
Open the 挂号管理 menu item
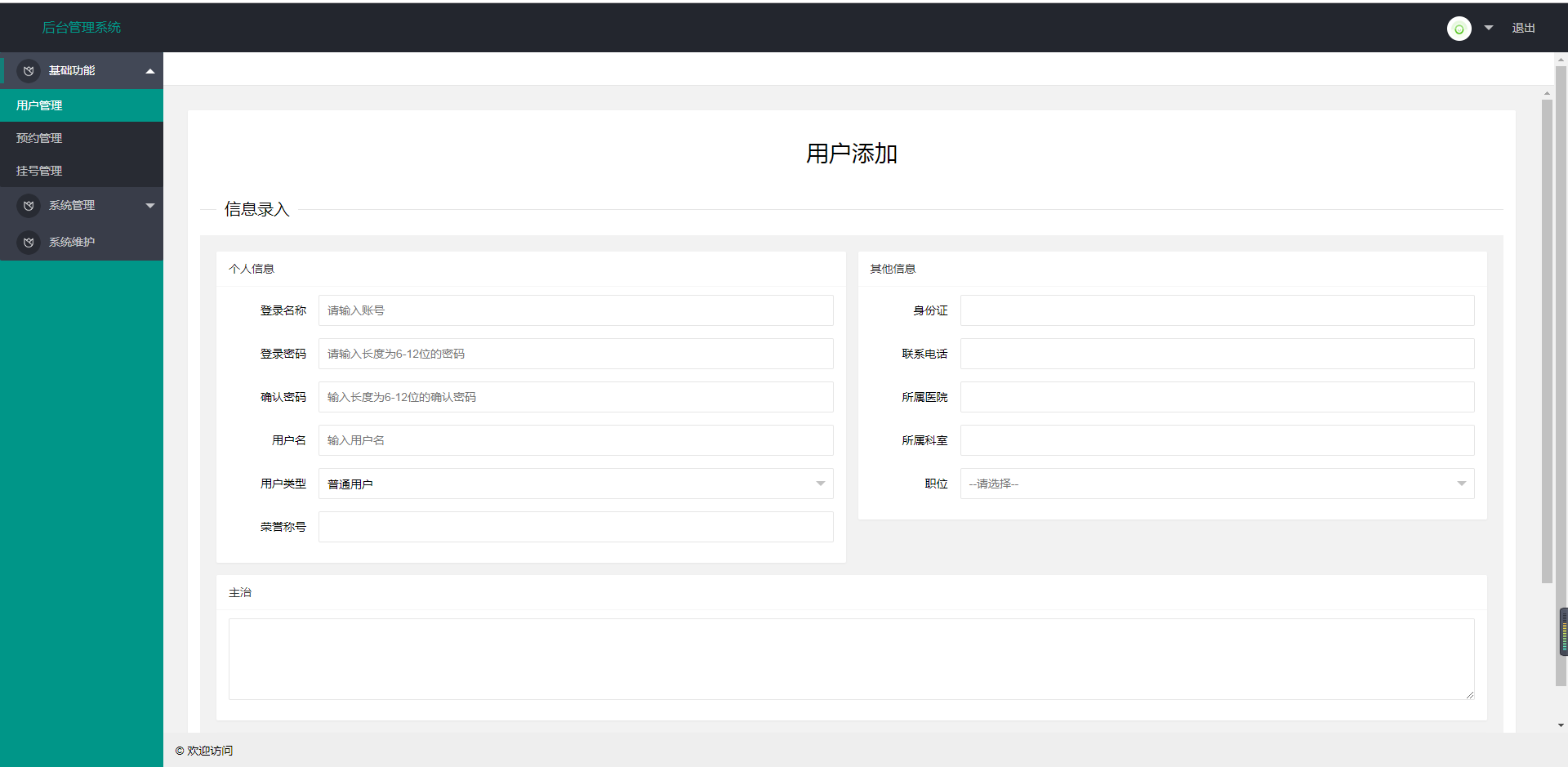(x=82, y=171)
